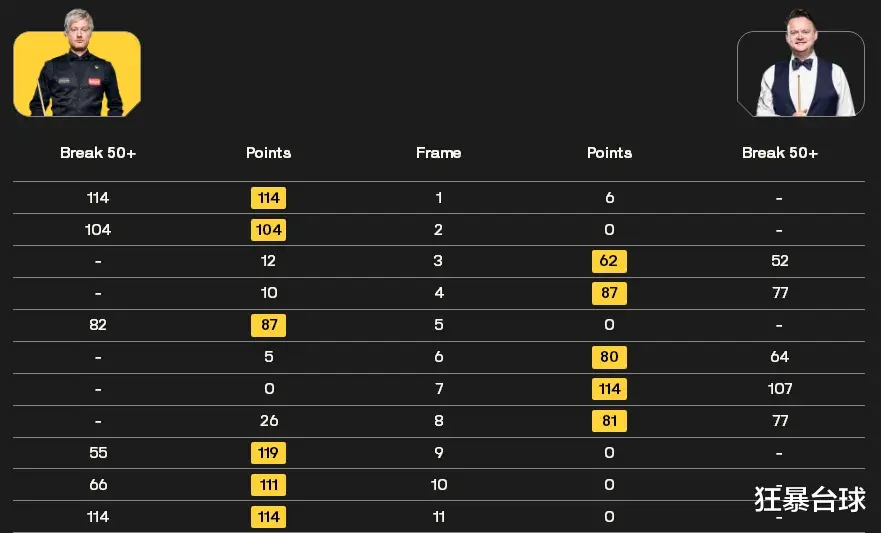The height and width of the screenshot is (533, 881).
Task: Click the left Break 50+ column header
Action: click(x=98, y=153)
